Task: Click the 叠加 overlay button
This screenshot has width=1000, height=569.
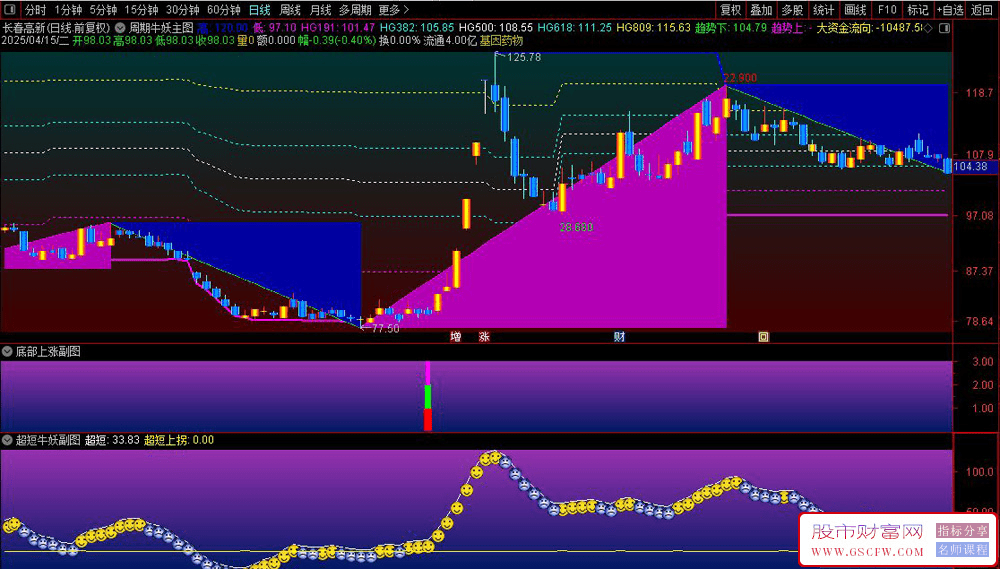Action: pyautogui.click(x=761, y=10)
